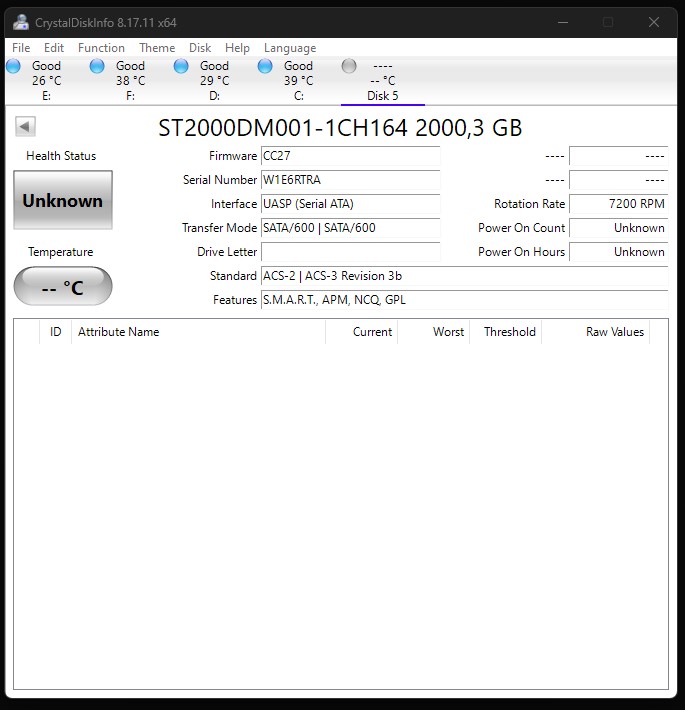Open the Language menu

[290, 48]
